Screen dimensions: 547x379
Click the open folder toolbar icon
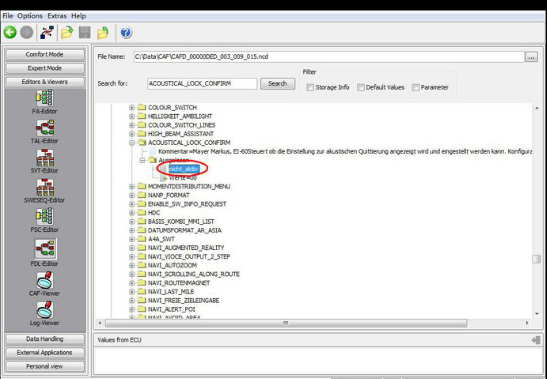[67, 32]
